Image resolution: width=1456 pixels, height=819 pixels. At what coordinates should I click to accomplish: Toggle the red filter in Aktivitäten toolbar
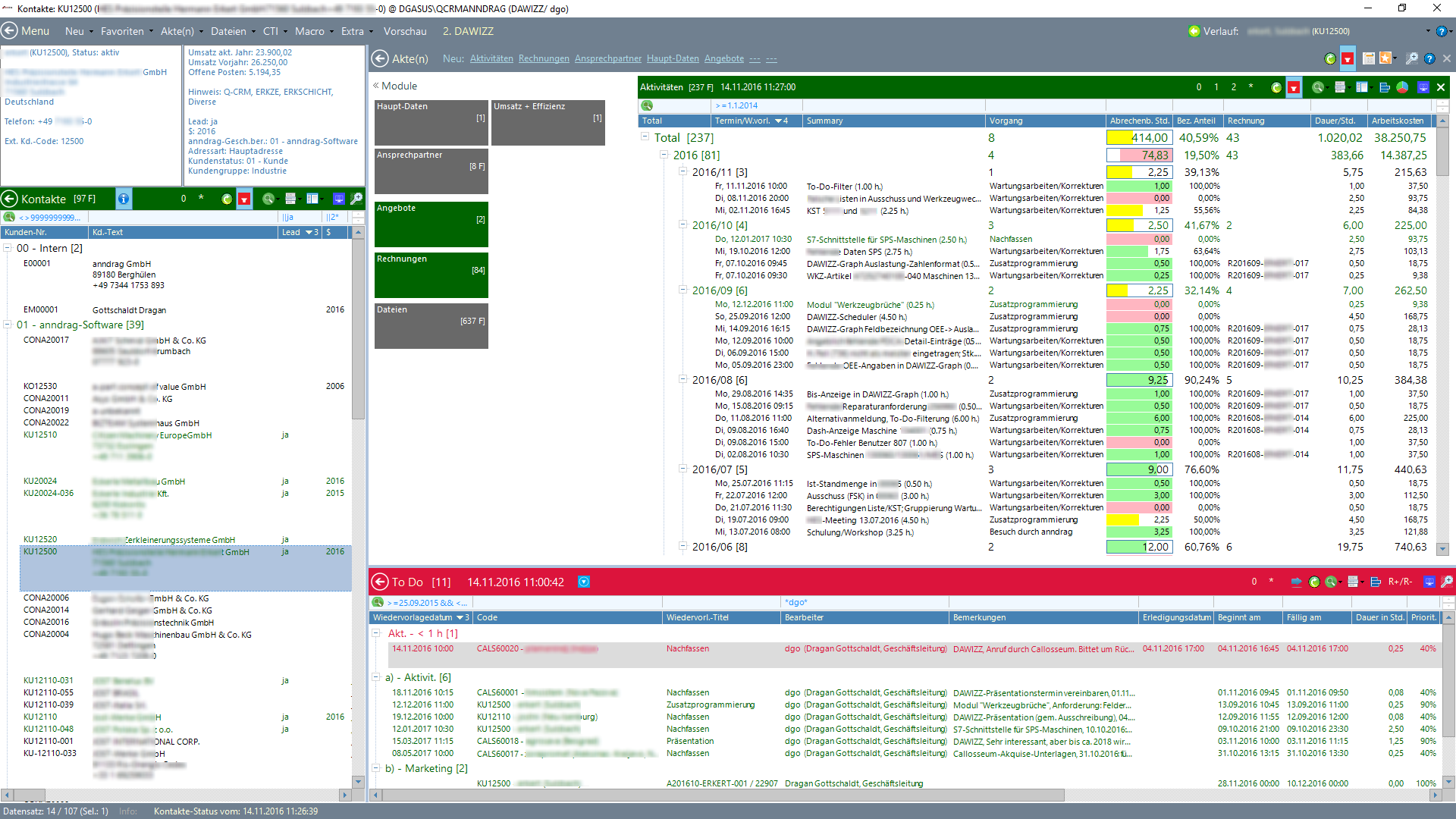pyautogui.click(x=1294, y=87)
